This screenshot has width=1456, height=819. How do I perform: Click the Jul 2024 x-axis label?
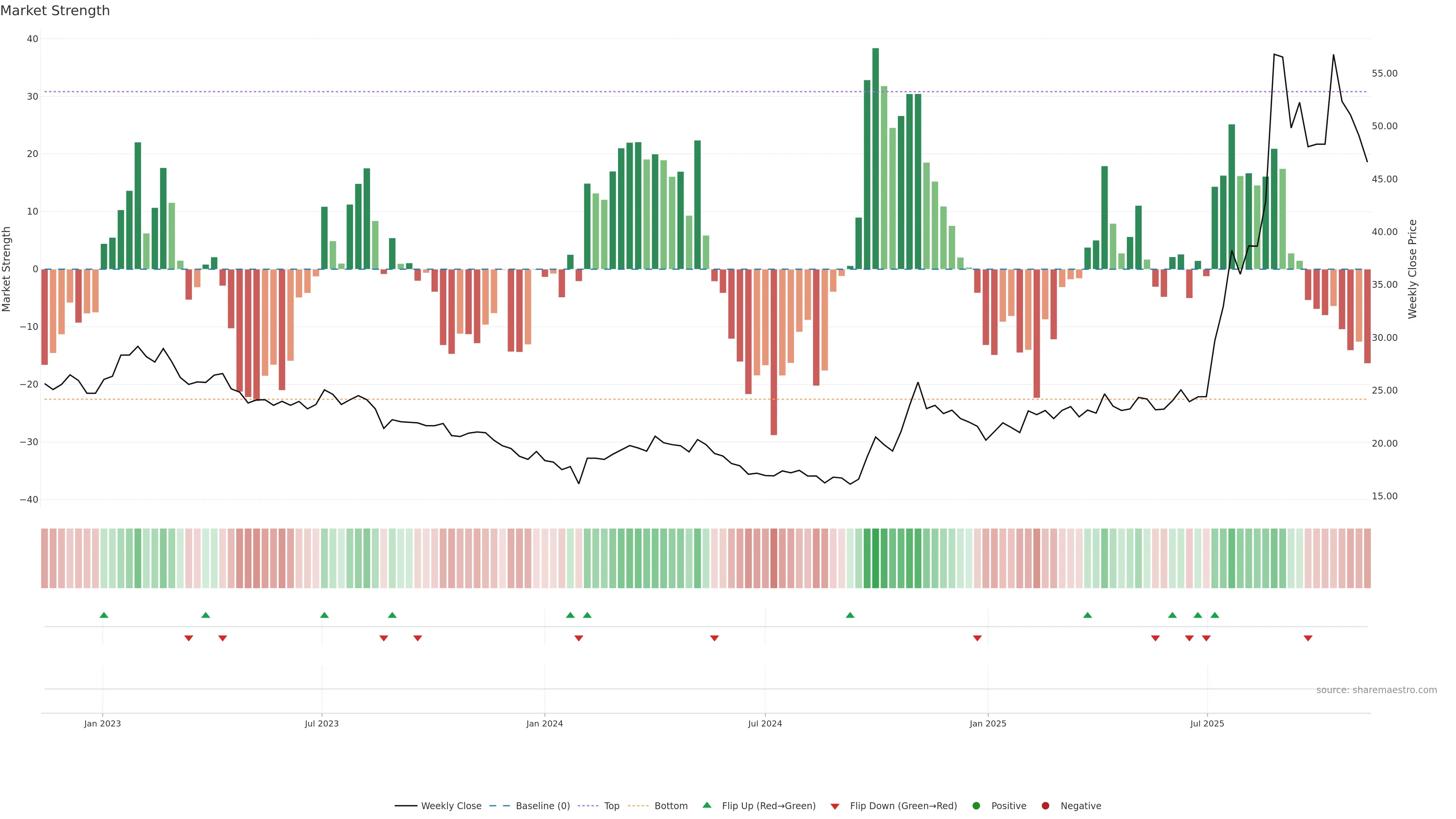click(765, 723)
